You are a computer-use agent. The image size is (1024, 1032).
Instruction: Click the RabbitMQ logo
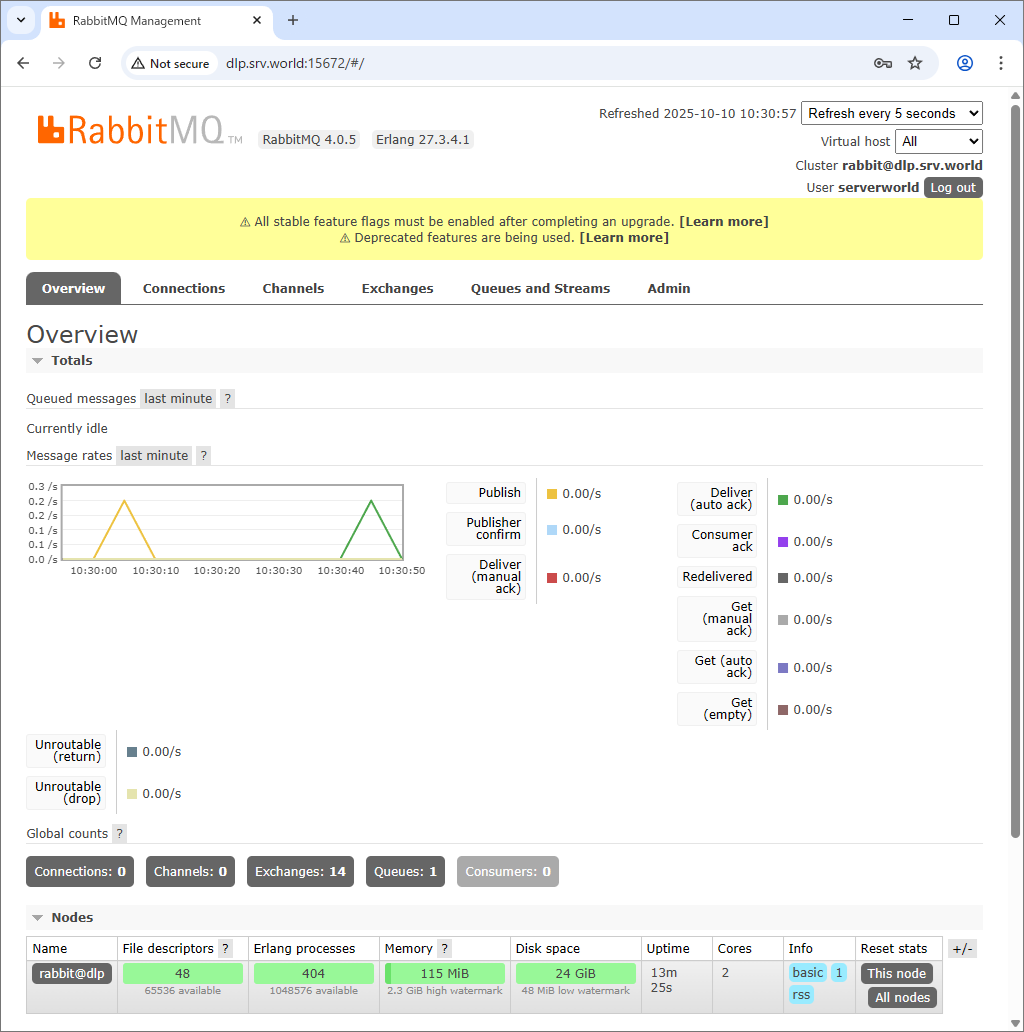130,129
